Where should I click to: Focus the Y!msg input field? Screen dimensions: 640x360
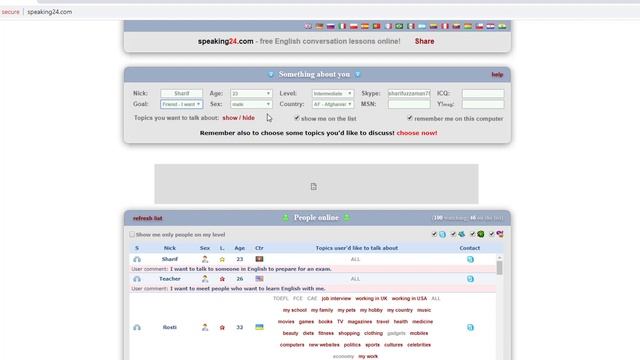pos(483,104)
